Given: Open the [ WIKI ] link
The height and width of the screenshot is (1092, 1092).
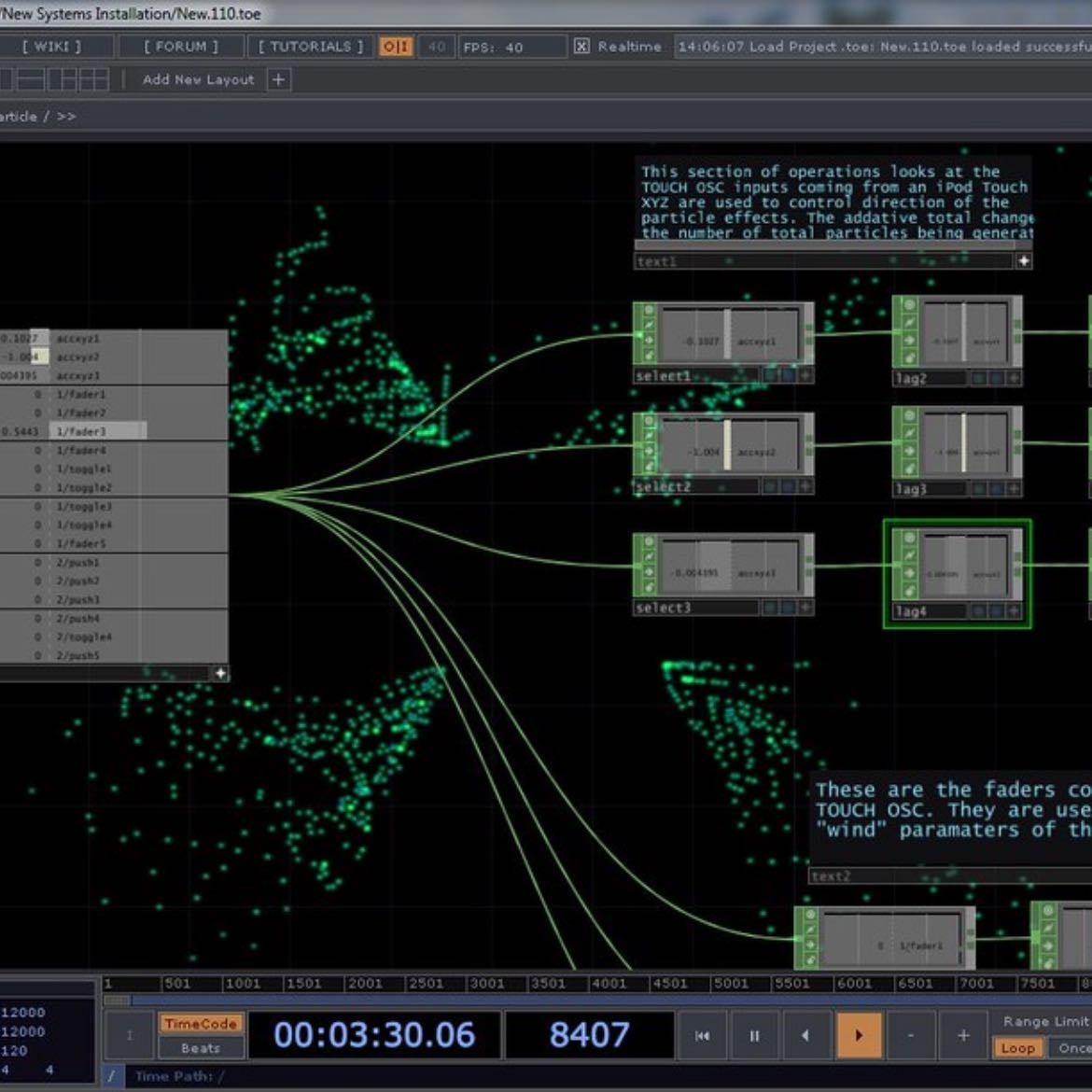Looking at the screenshot, I should [51, 47].
